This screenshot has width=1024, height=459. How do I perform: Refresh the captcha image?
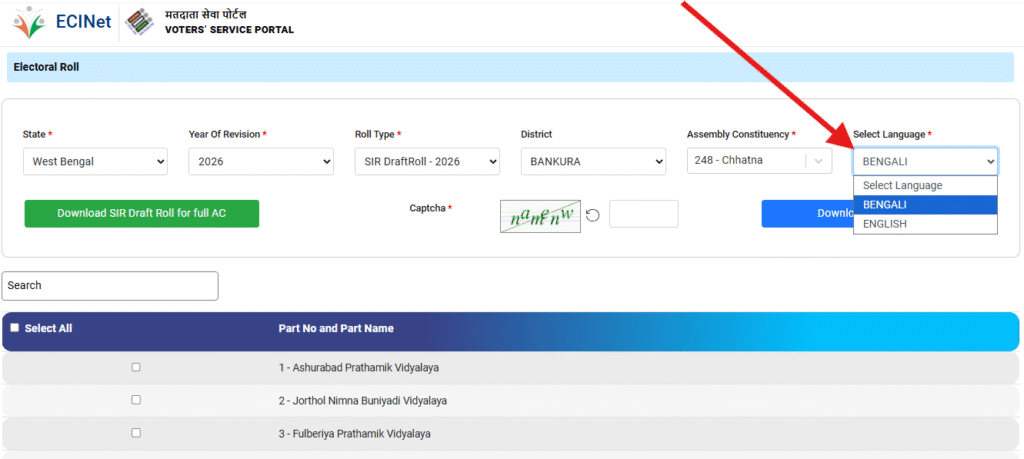click(x=593, y=214)
